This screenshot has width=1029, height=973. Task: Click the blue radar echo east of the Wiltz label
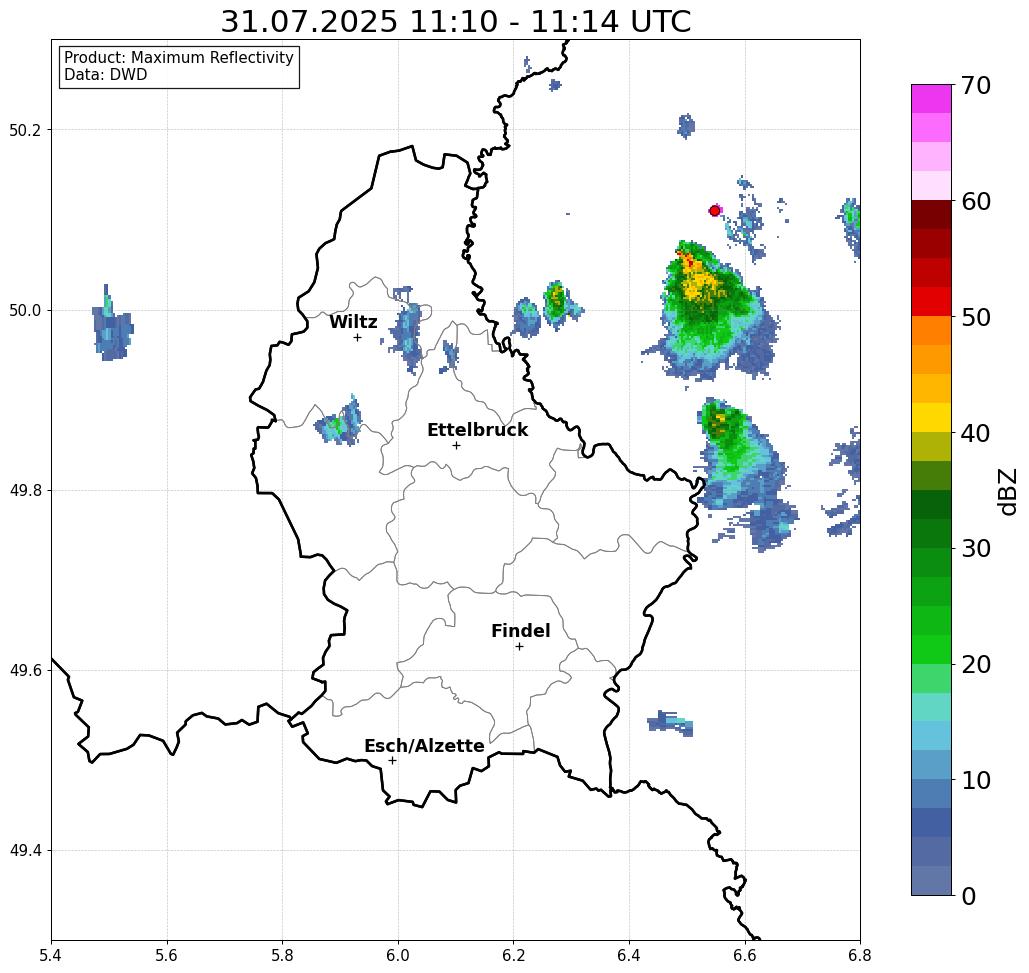click(406, 328)
